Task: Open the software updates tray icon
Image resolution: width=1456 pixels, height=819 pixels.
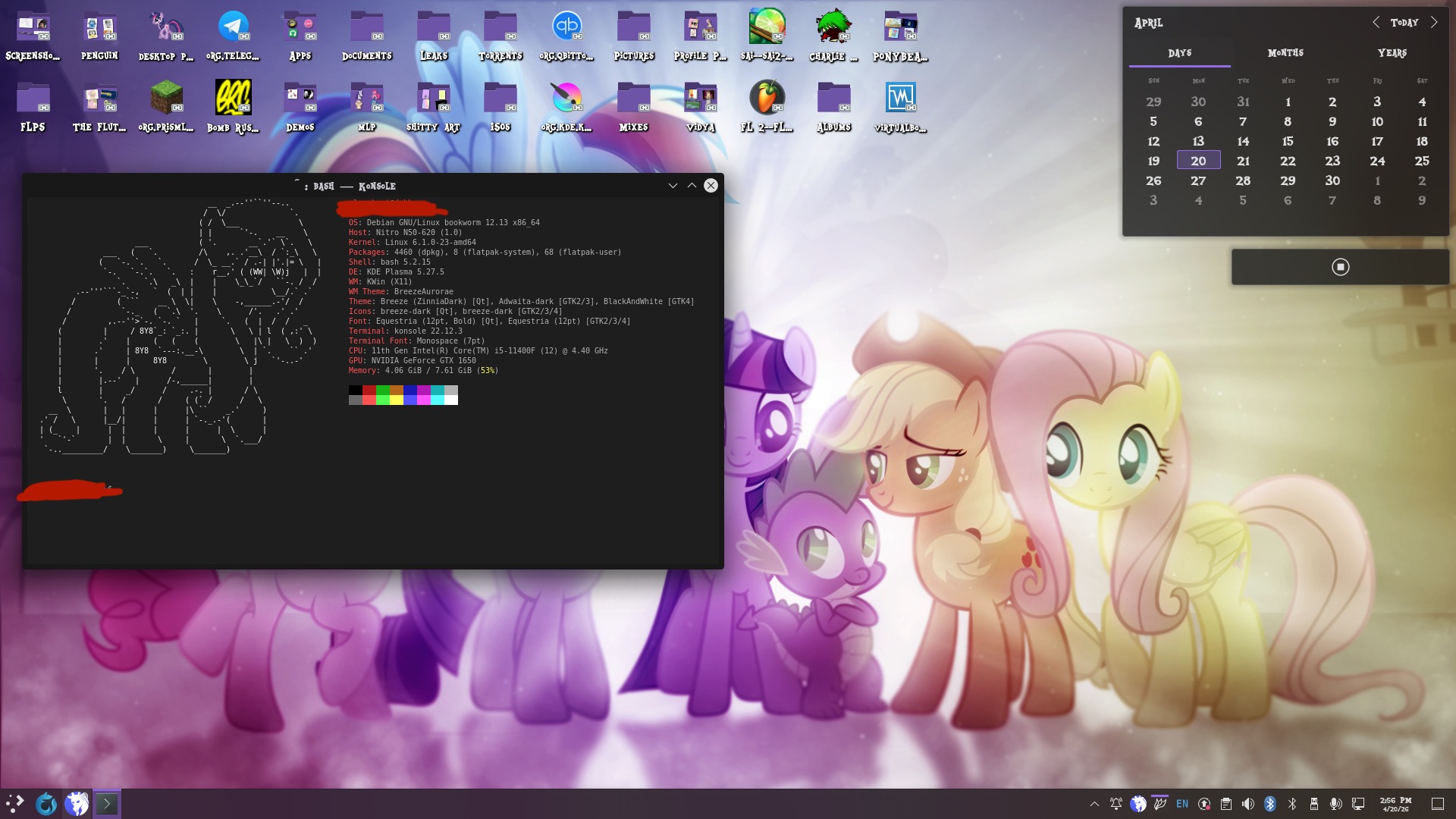Action: click(x=1204, y=804)
